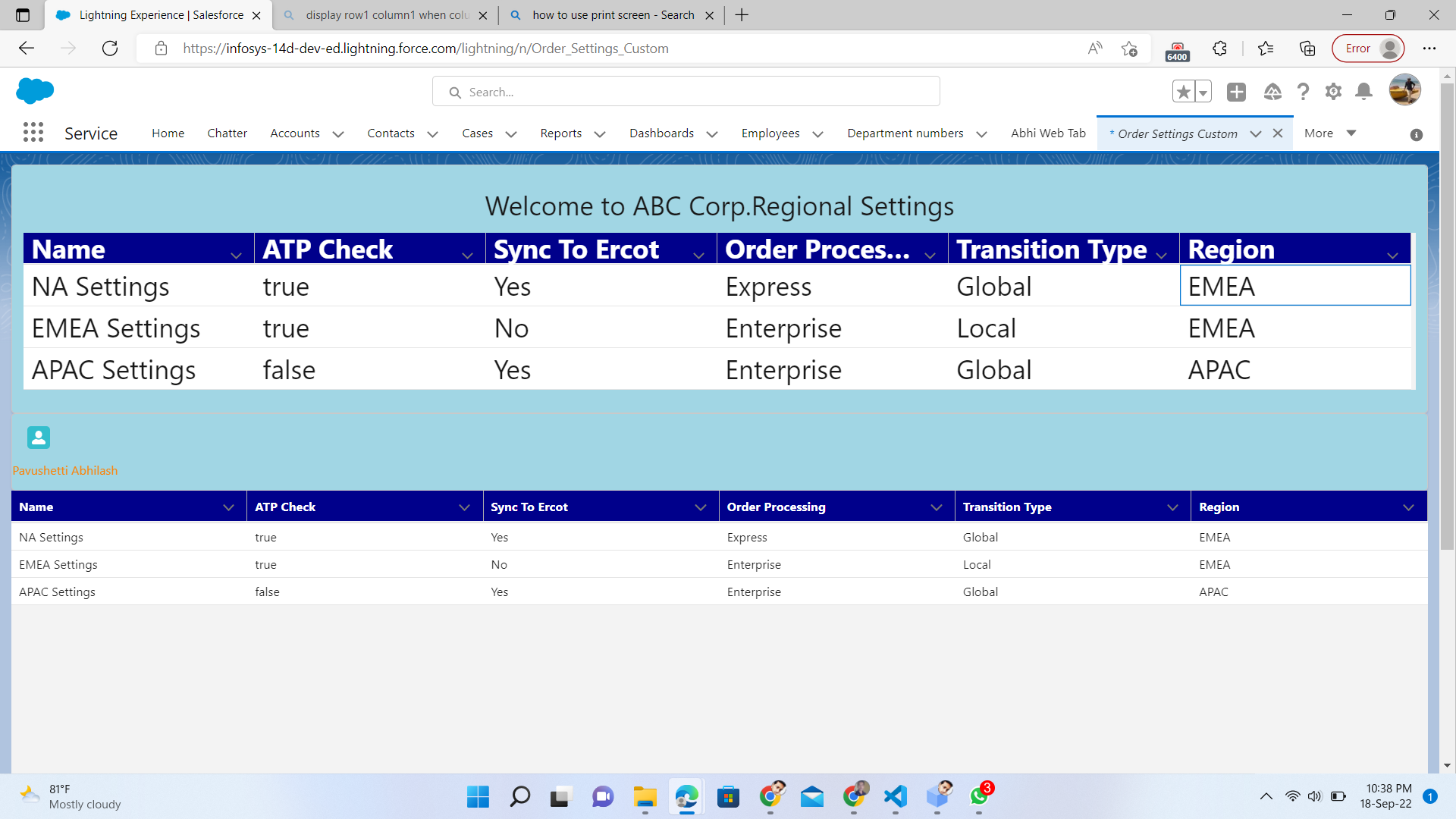Open Global Actions plus icon
This screenshot has height=819, width=1456.
[1236, 92]
